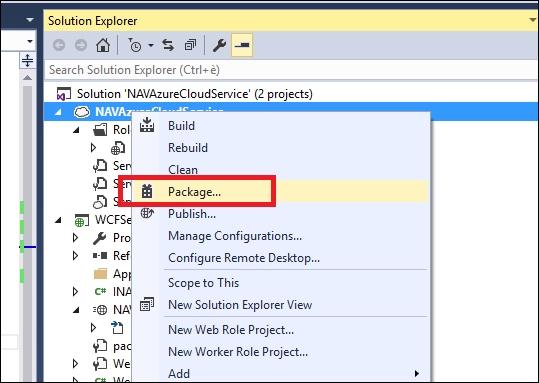Open Properties wrench icon in toolbar
Image resolution: width=539 pixels, height=383 pixels.
coord(219,45)
